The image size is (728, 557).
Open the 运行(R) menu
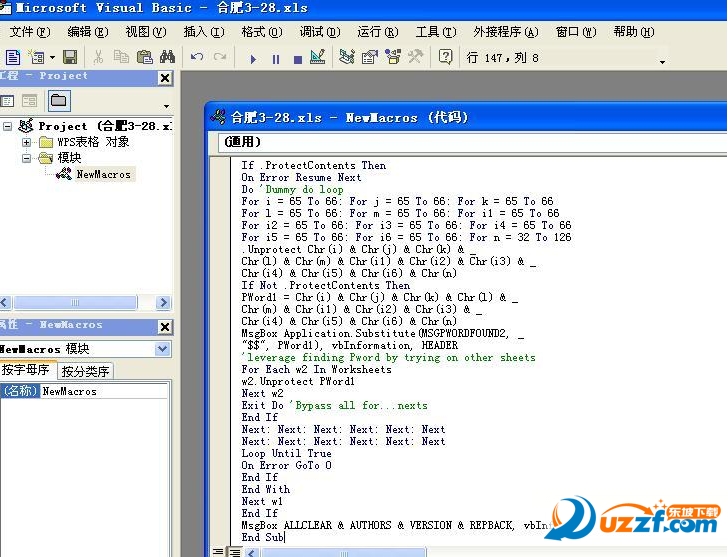point(378,32)
